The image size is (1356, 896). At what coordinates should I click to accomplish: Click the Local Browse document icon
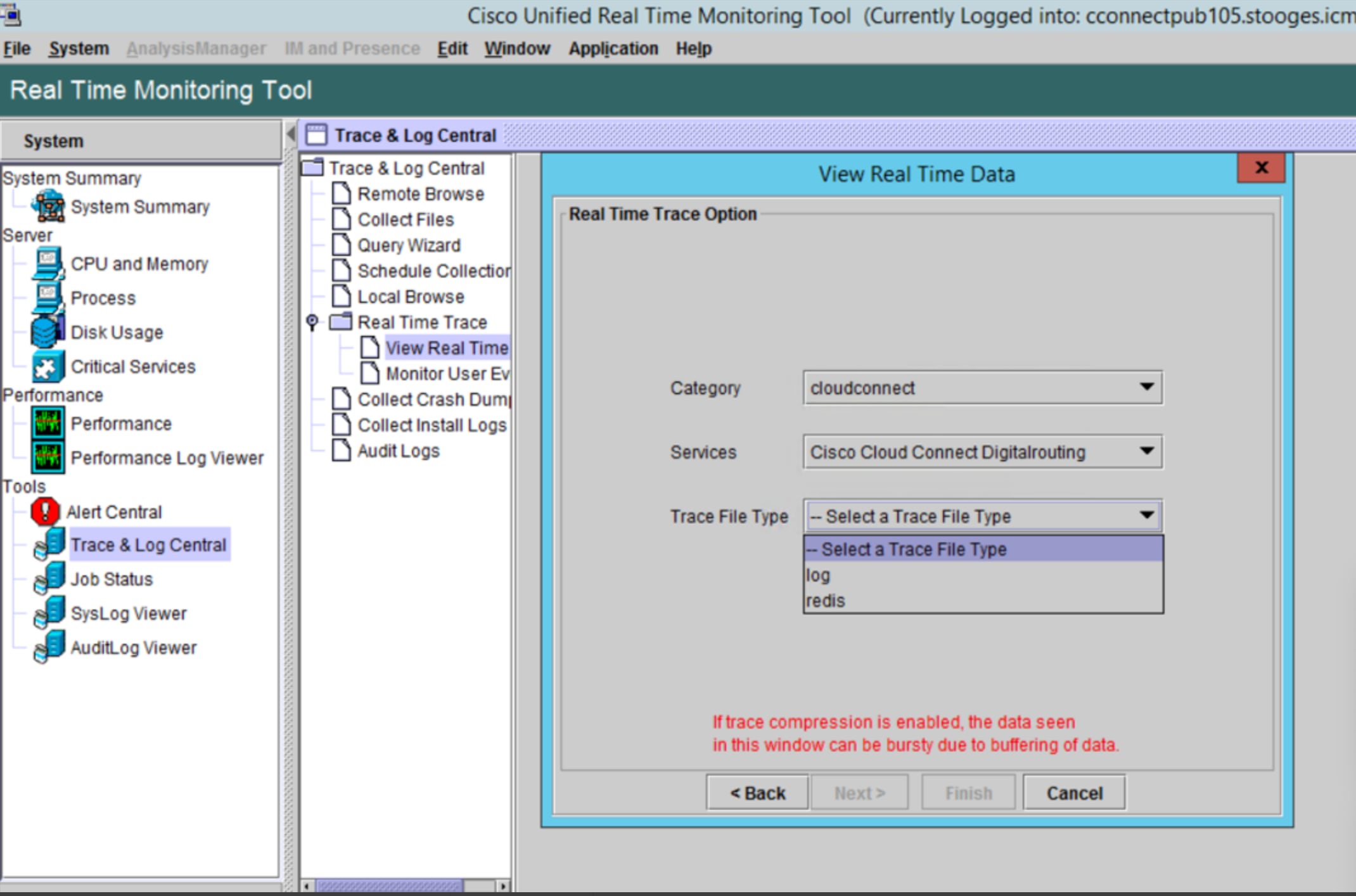tap(342, 296)
